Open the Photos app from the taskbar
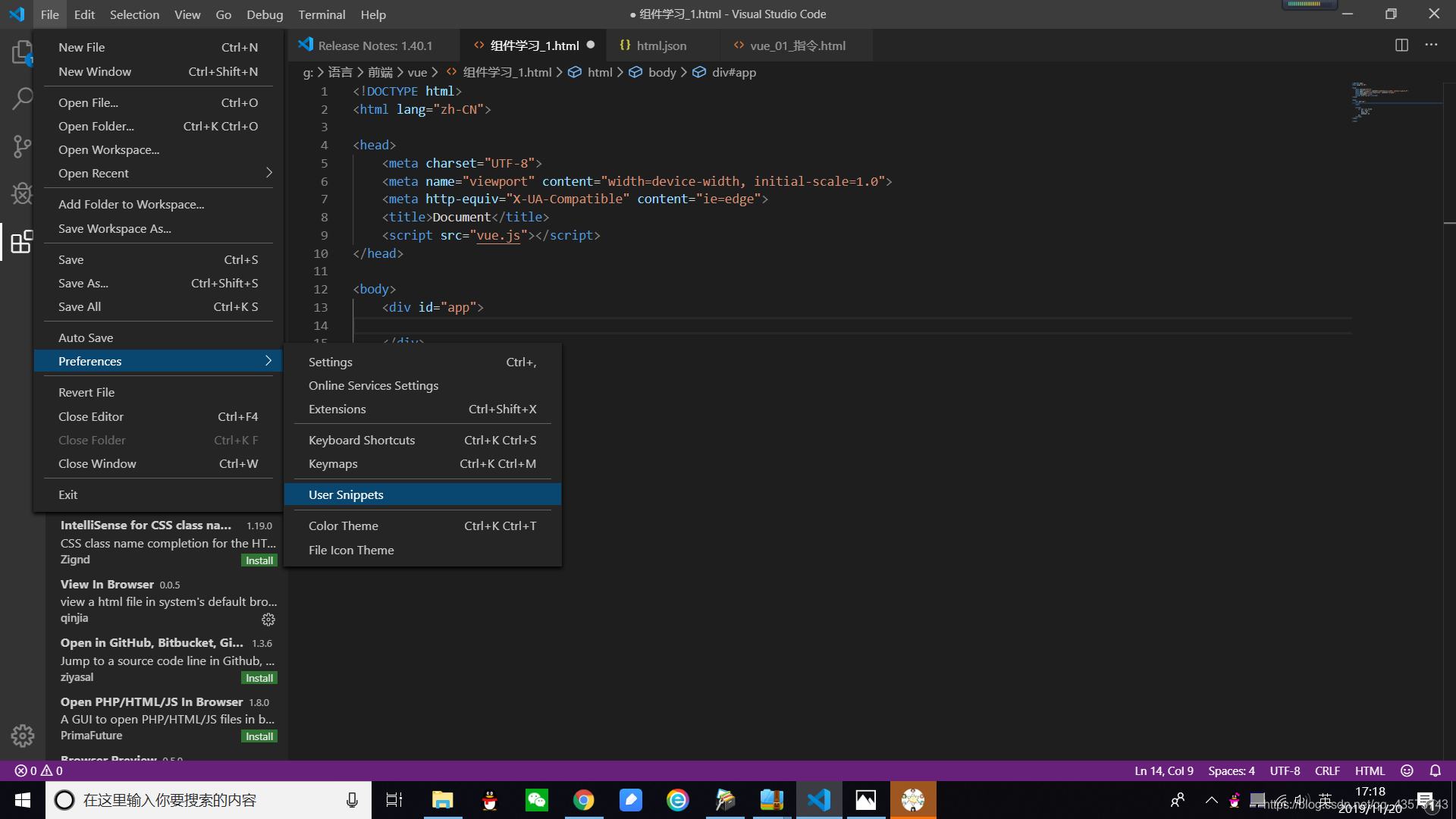This screenshot has width=1456, height=819. click(x=866, y=800)
